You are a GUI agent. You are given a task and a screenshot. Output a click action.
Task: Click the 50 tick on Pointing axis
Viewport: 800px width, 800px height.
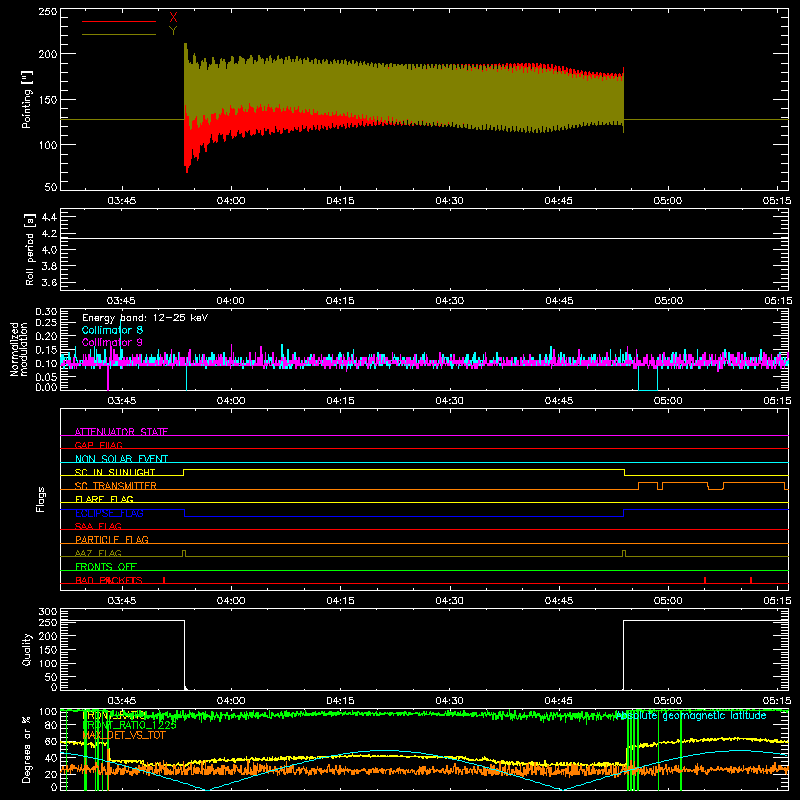coord(51,187)
